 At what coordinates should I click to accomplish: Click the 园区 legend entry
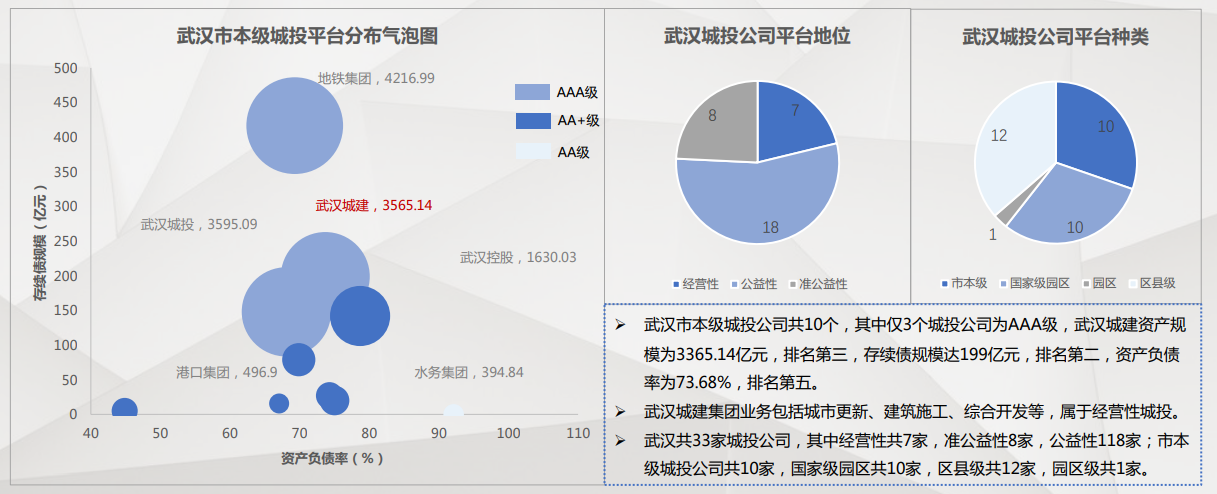(x=1100, y=284)
